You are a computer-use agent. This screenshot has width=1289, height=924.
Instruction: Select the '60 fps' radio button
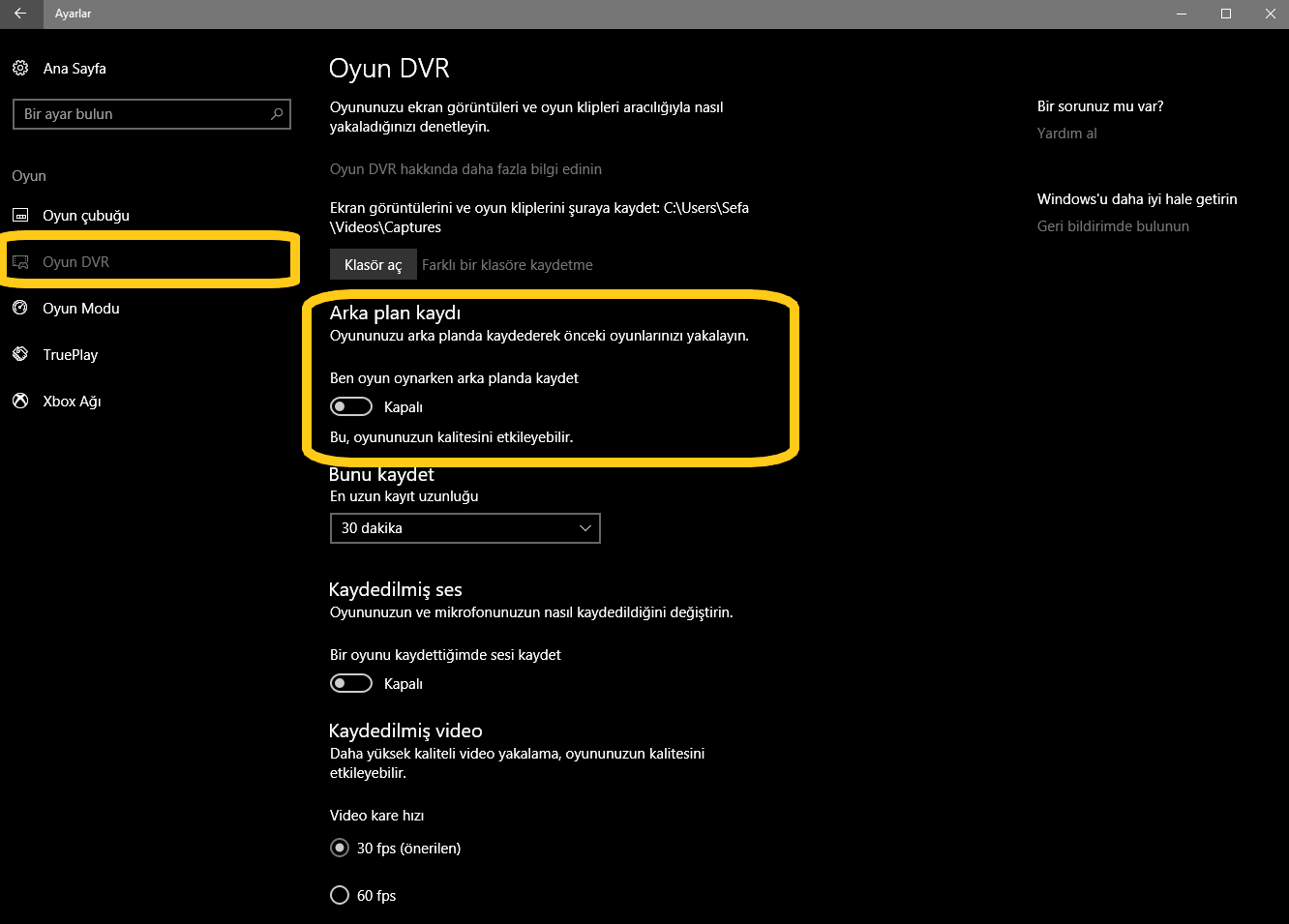point(340,895)
